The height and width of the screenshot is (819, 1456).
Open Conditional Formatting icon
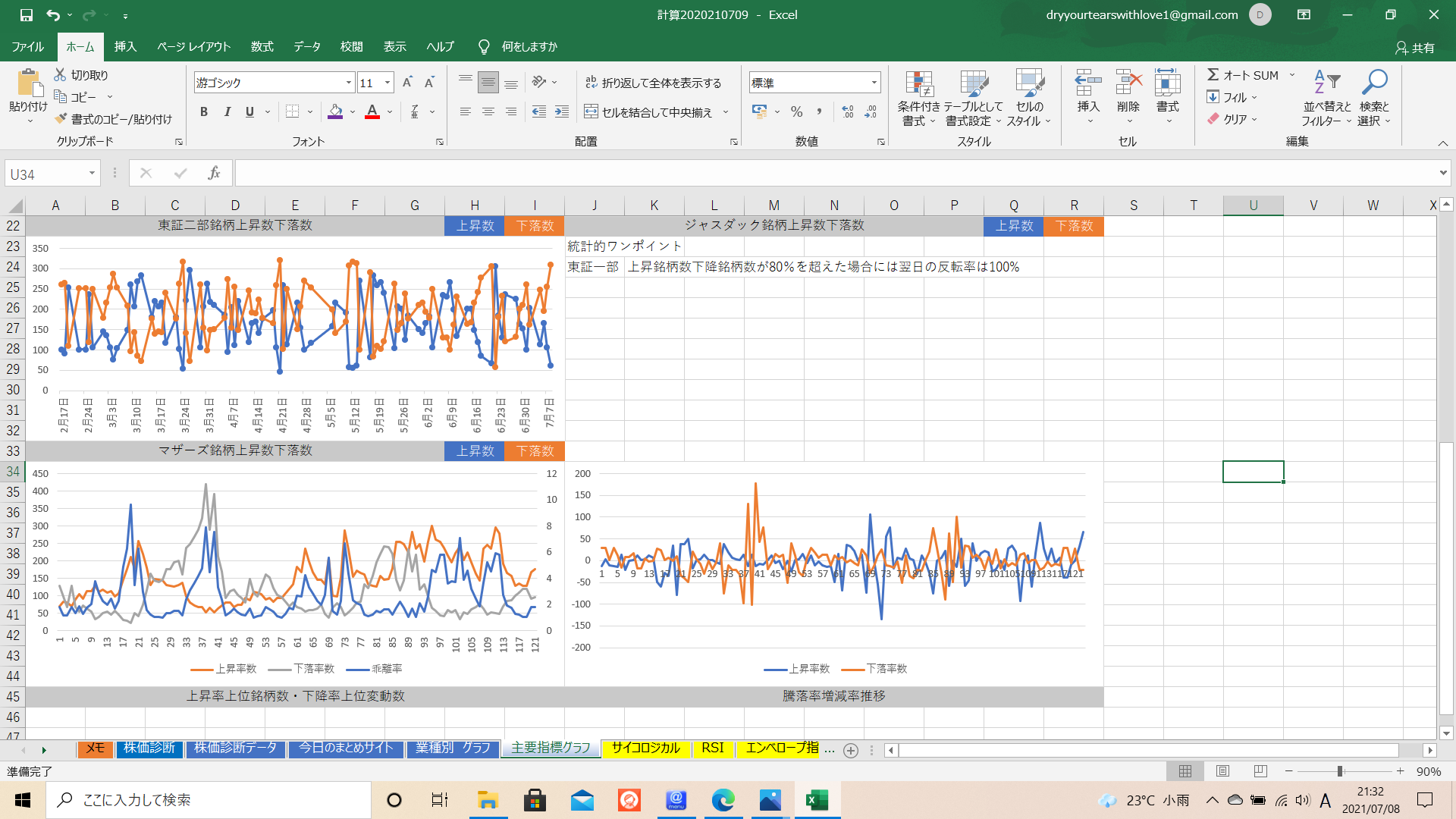918,85
